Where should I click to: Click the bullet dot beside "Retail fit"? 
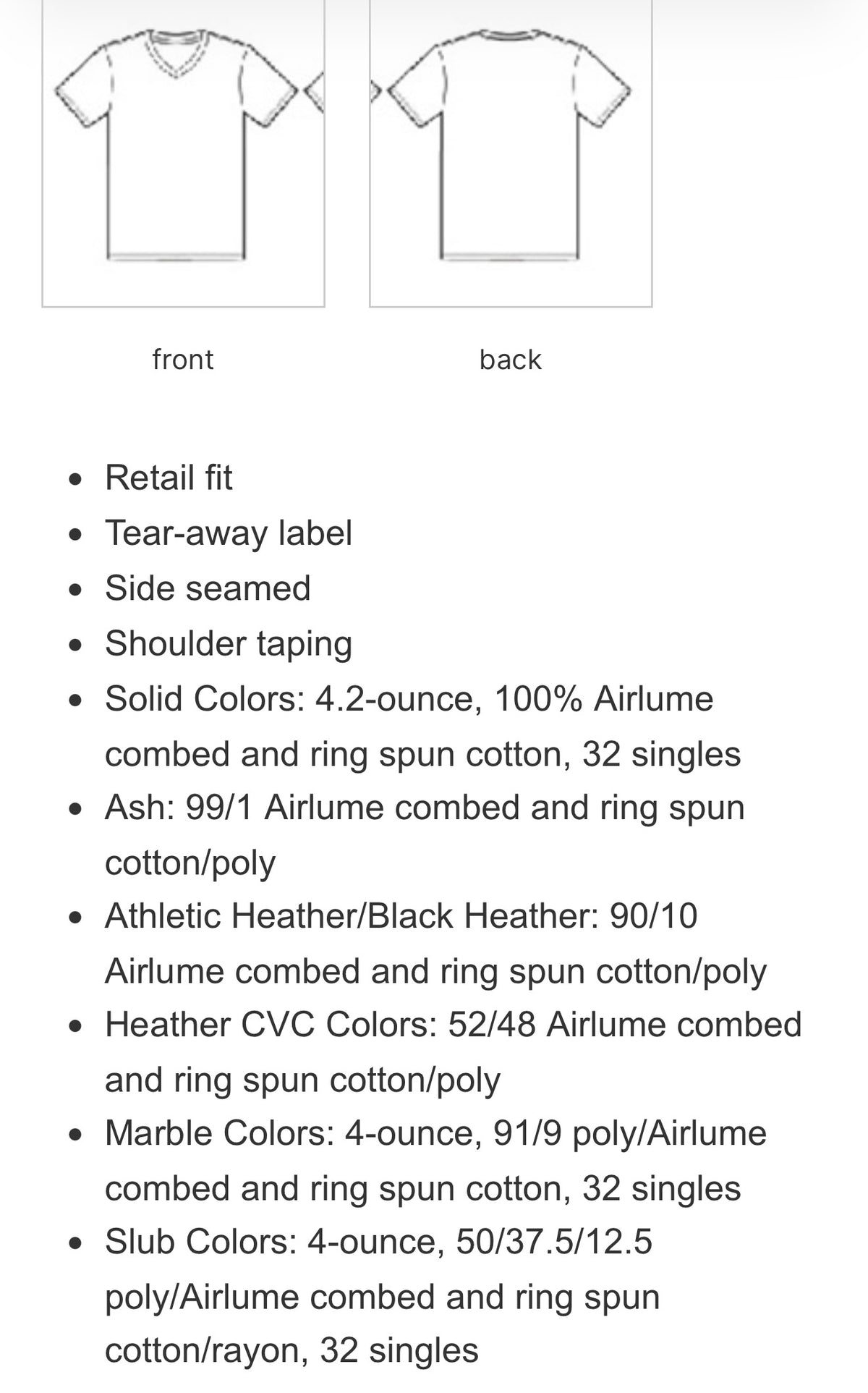75,479
